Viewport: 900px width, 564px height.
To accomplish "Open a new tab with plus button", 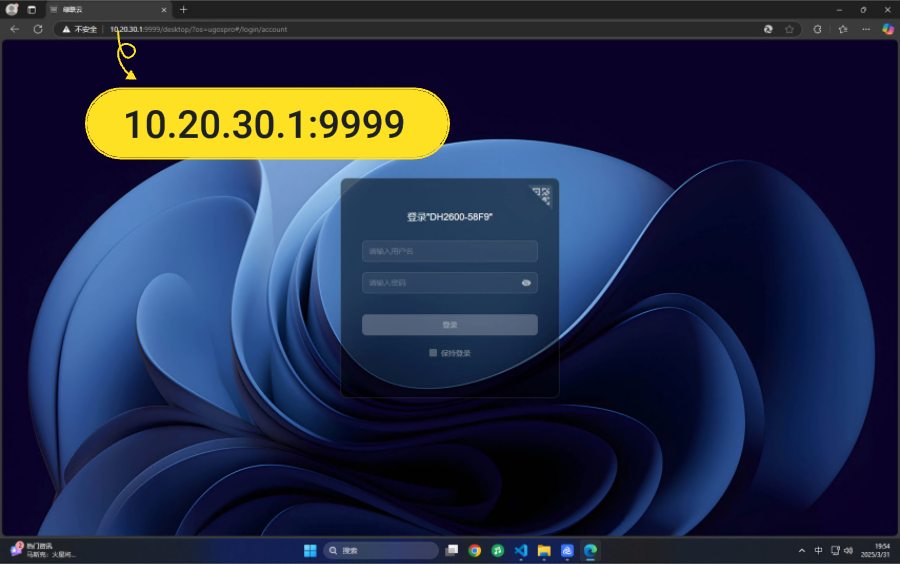I will tap(183, 10).
